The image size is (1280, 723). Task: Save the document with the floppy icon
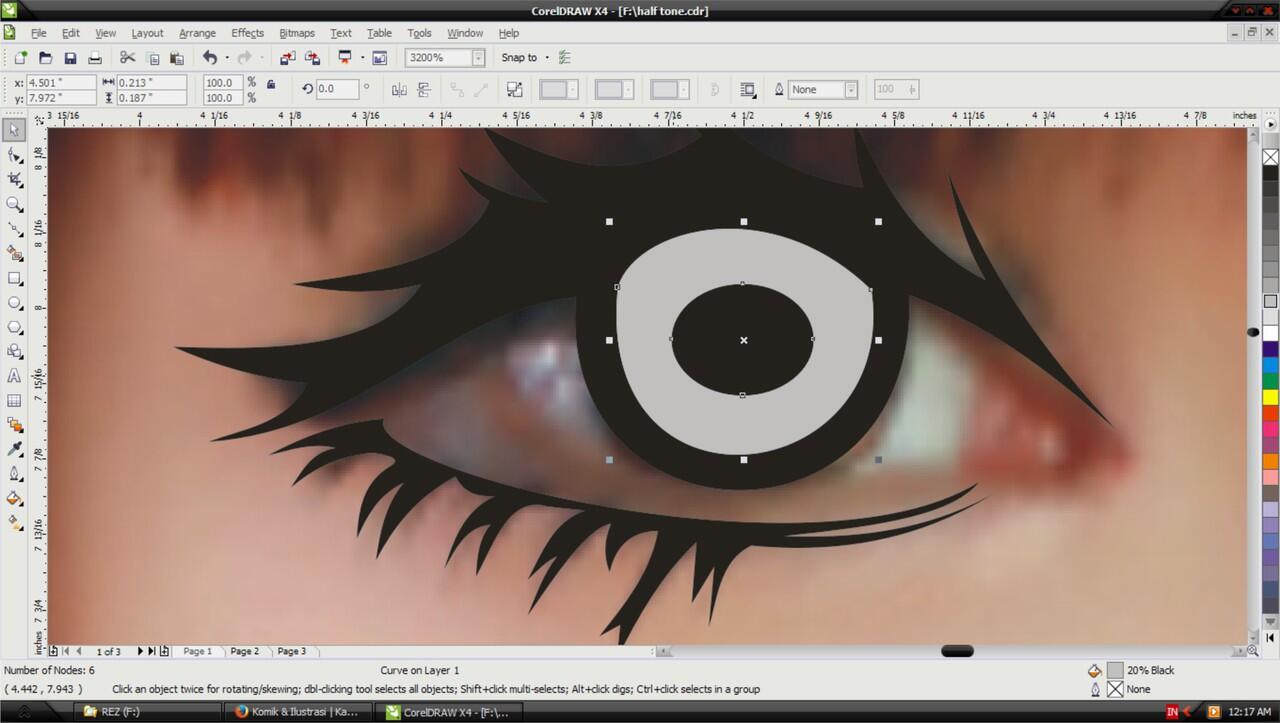click(x=70, y=58)
